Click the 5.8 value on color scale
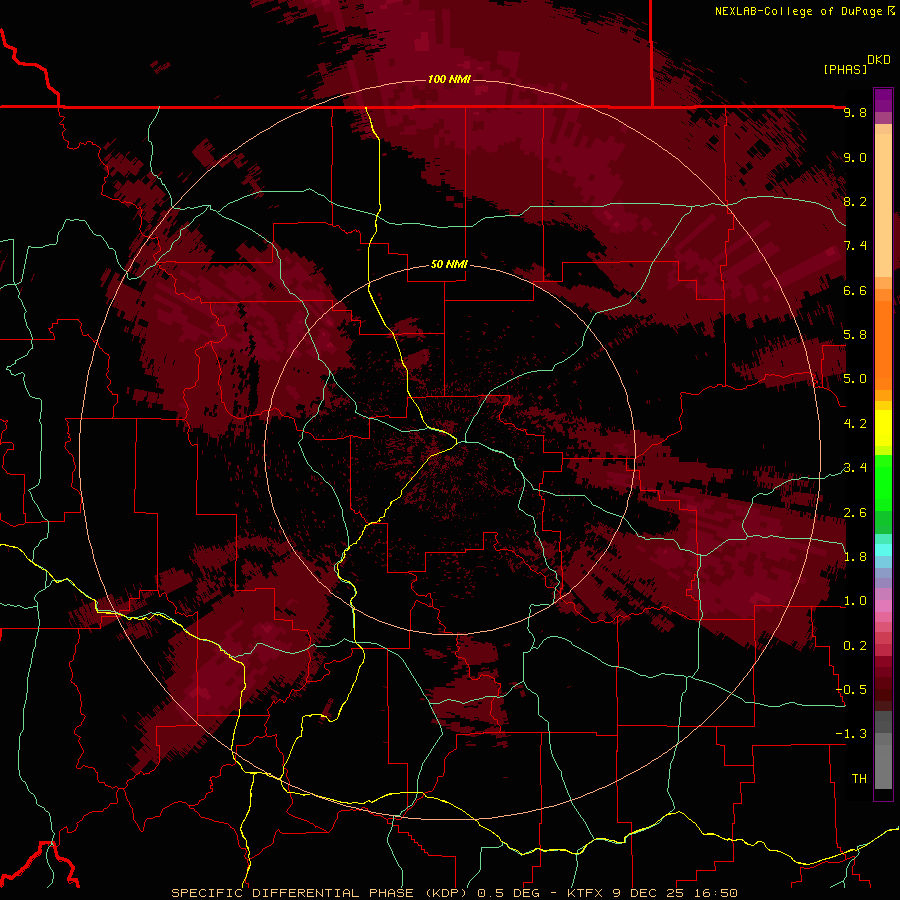The width and height of the screenshot is (900, 900). [x=855, y=335]
